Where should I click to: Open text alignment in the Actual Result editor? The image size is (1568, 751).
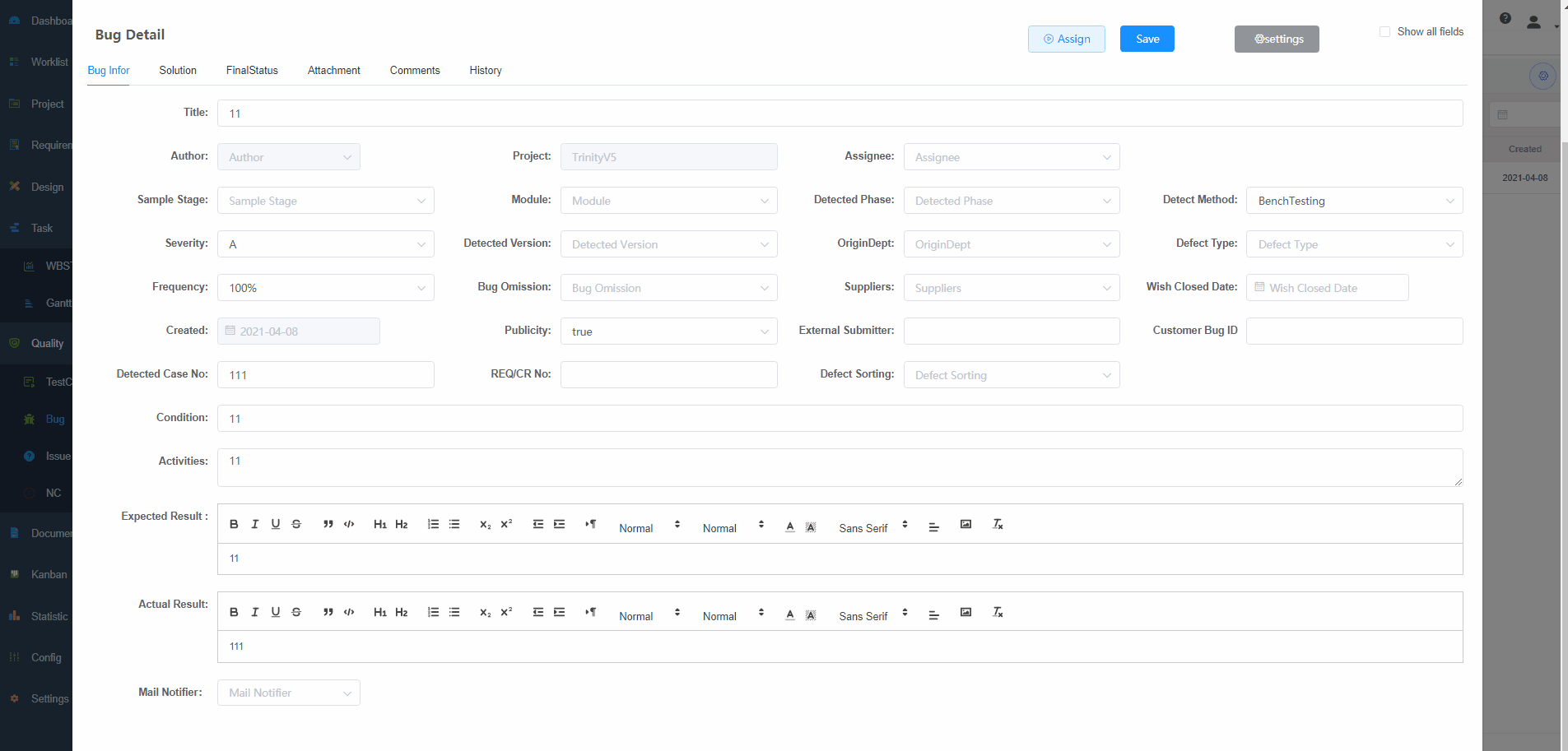pyautogui.click(x=934, y=615)
